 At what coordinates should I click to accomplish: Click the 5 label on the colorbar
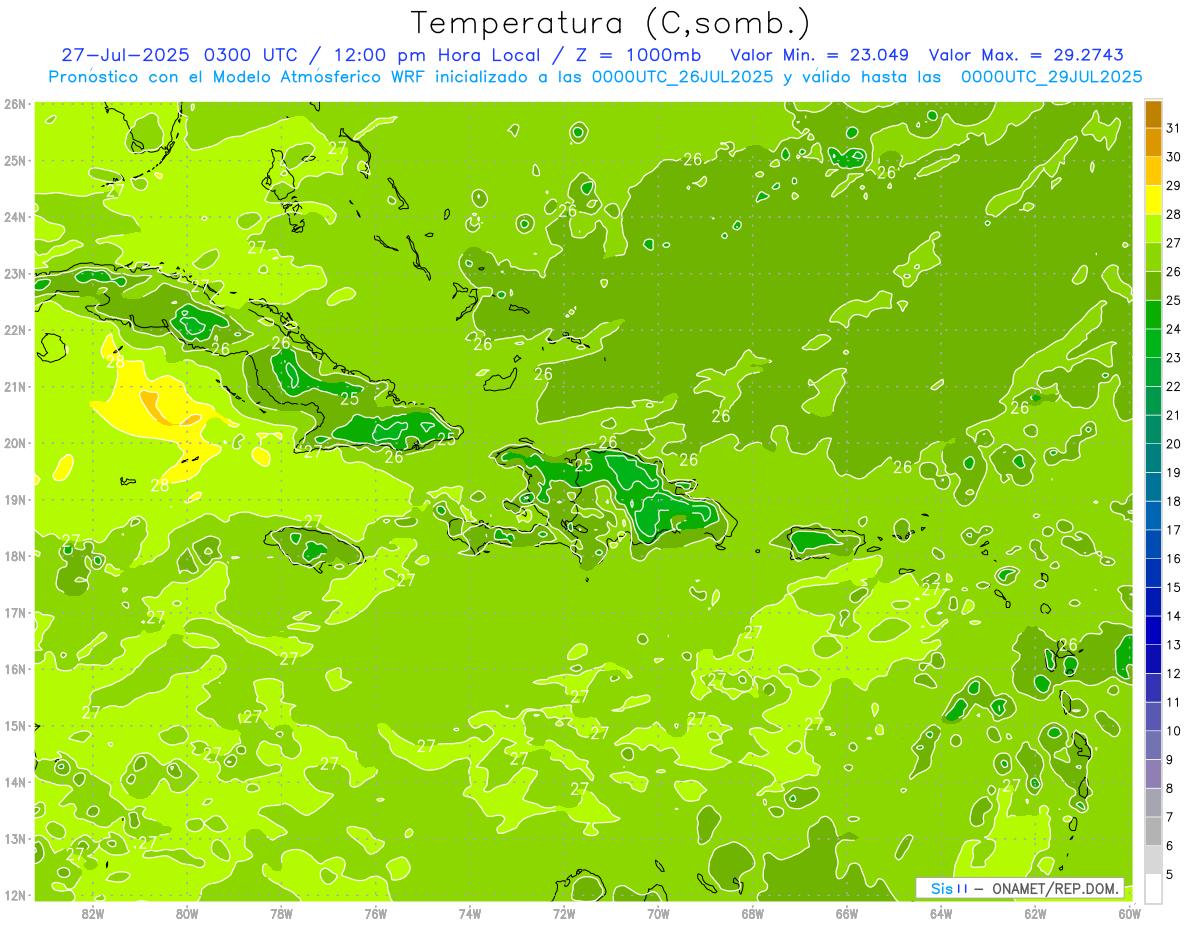coord(1169,874)
